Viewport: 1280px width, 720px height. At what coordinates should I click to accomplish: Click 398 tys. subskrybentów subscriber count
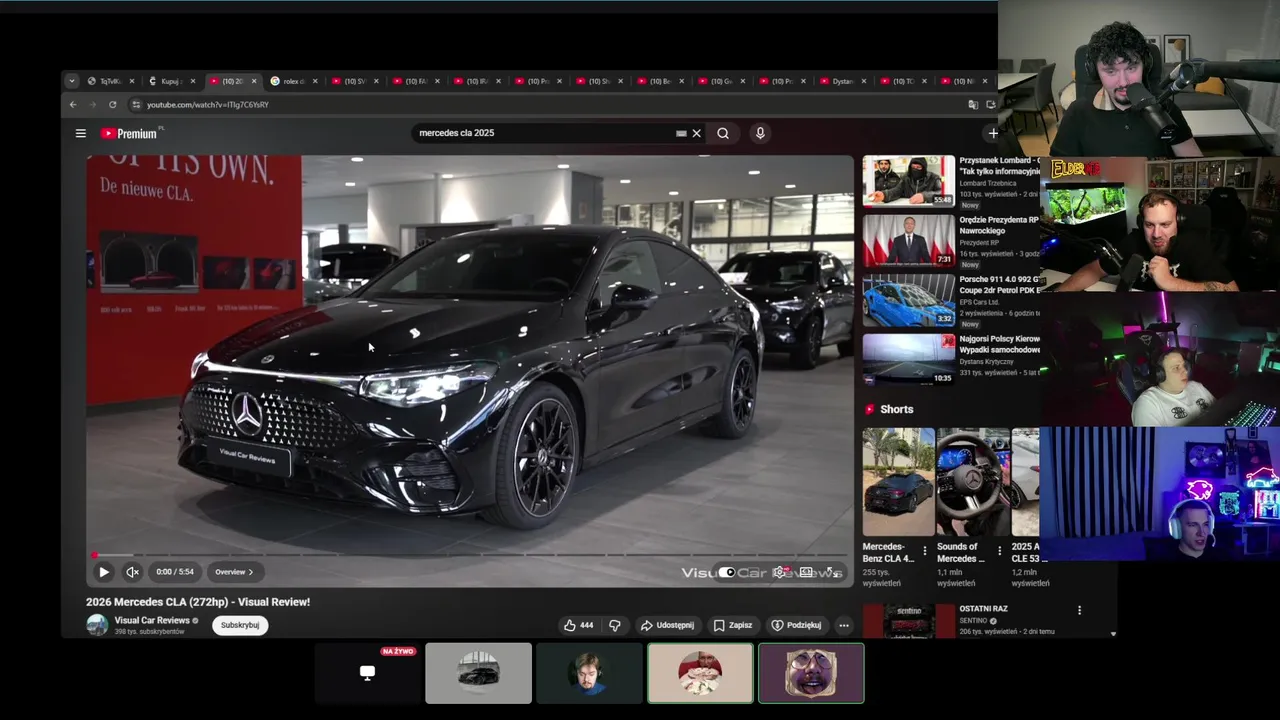pos(149,632)
